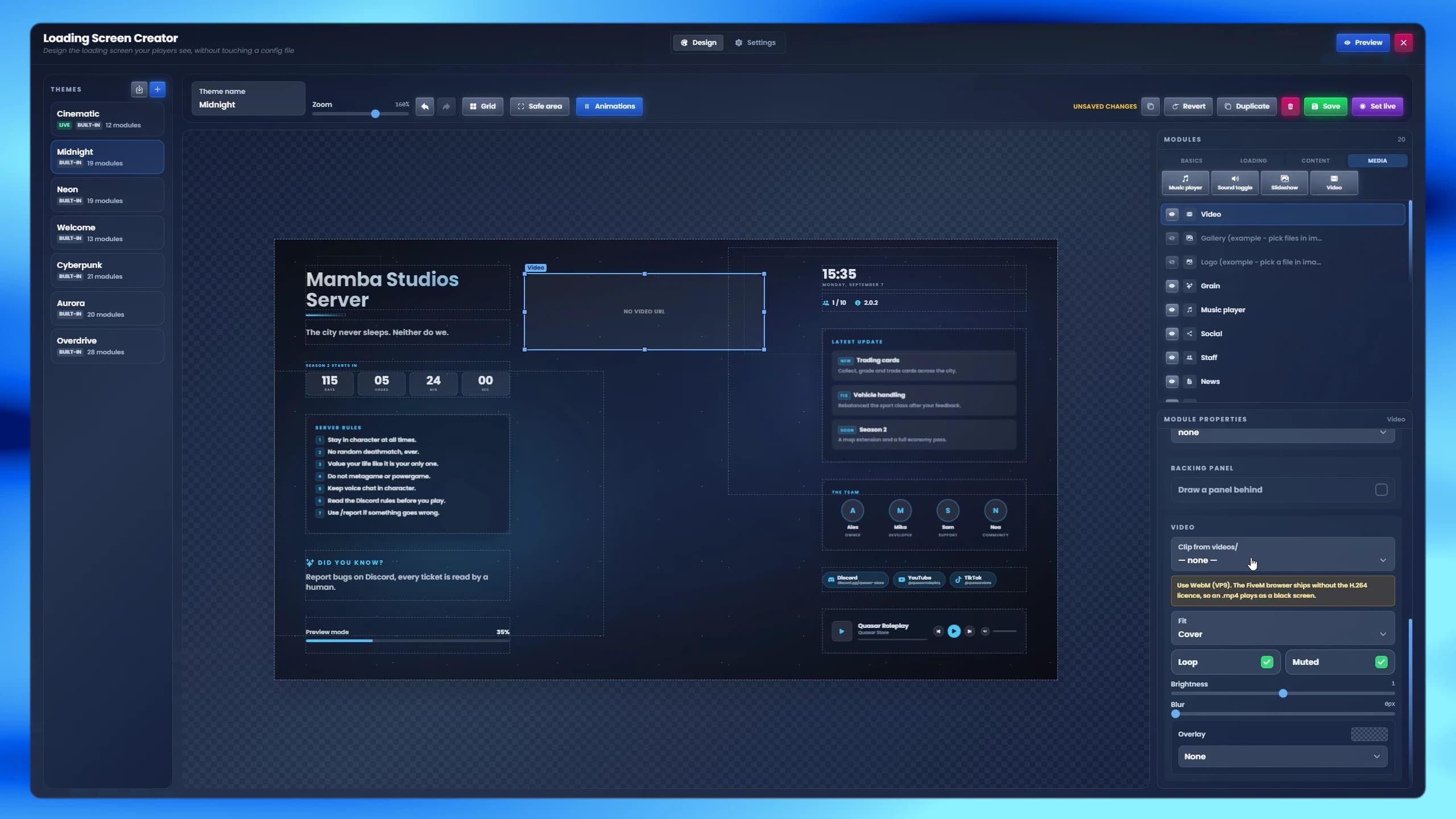Image resolution: width=1456 pixels, height=819 pixels.
Task: Click the TikTok social chip
Action: pyautogui.click(x=973, y=580)
